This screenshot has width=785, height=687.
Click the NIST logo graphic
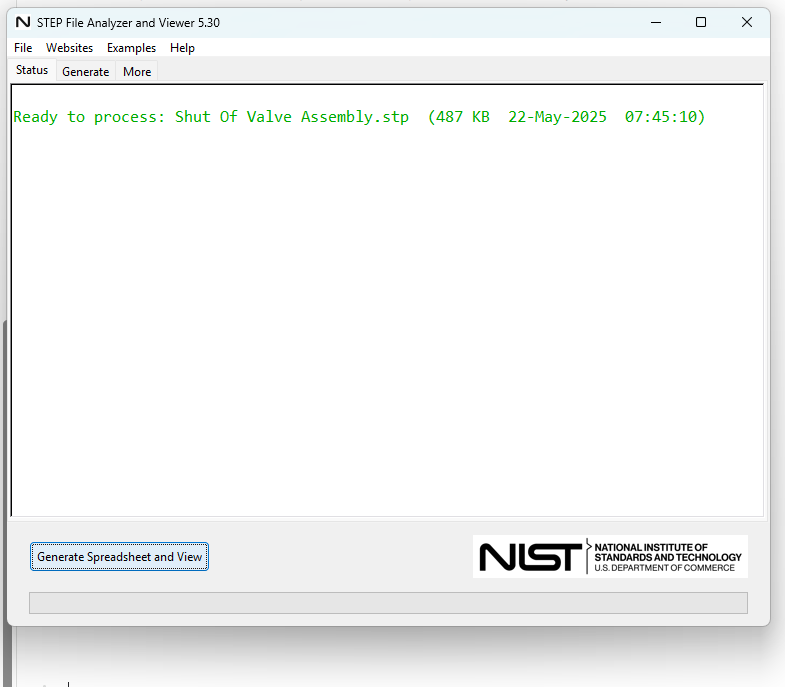[530, 557]
